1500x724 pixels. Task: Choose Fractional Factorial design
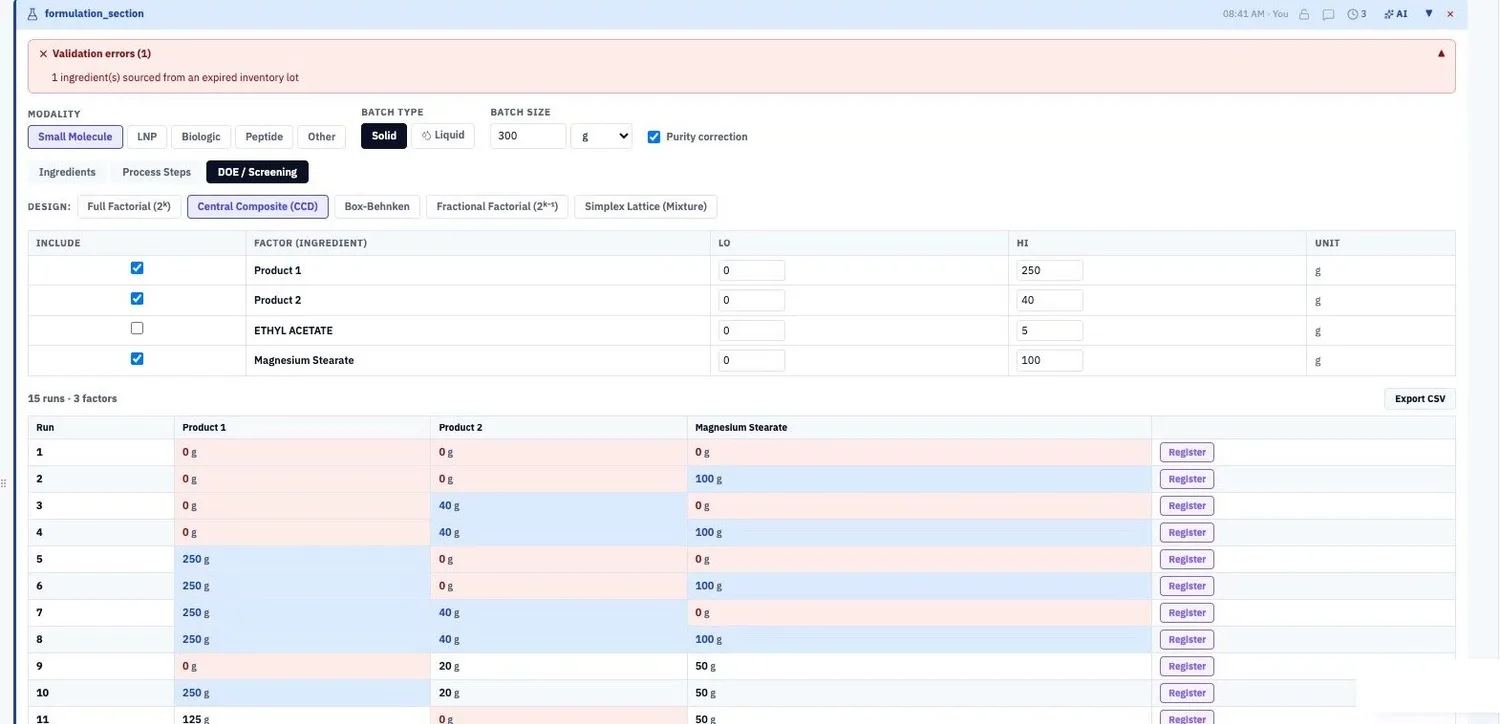pos(497,207)
